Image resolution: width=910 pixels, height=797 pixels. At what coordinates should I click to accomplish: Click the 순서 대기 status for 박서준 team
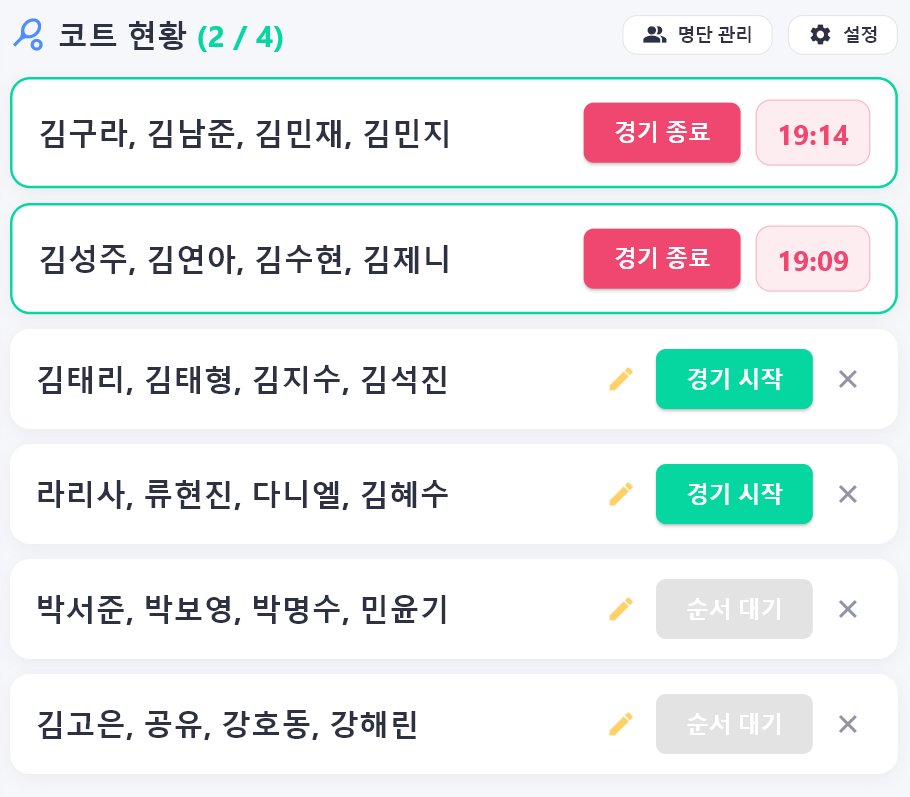[734, 609]
